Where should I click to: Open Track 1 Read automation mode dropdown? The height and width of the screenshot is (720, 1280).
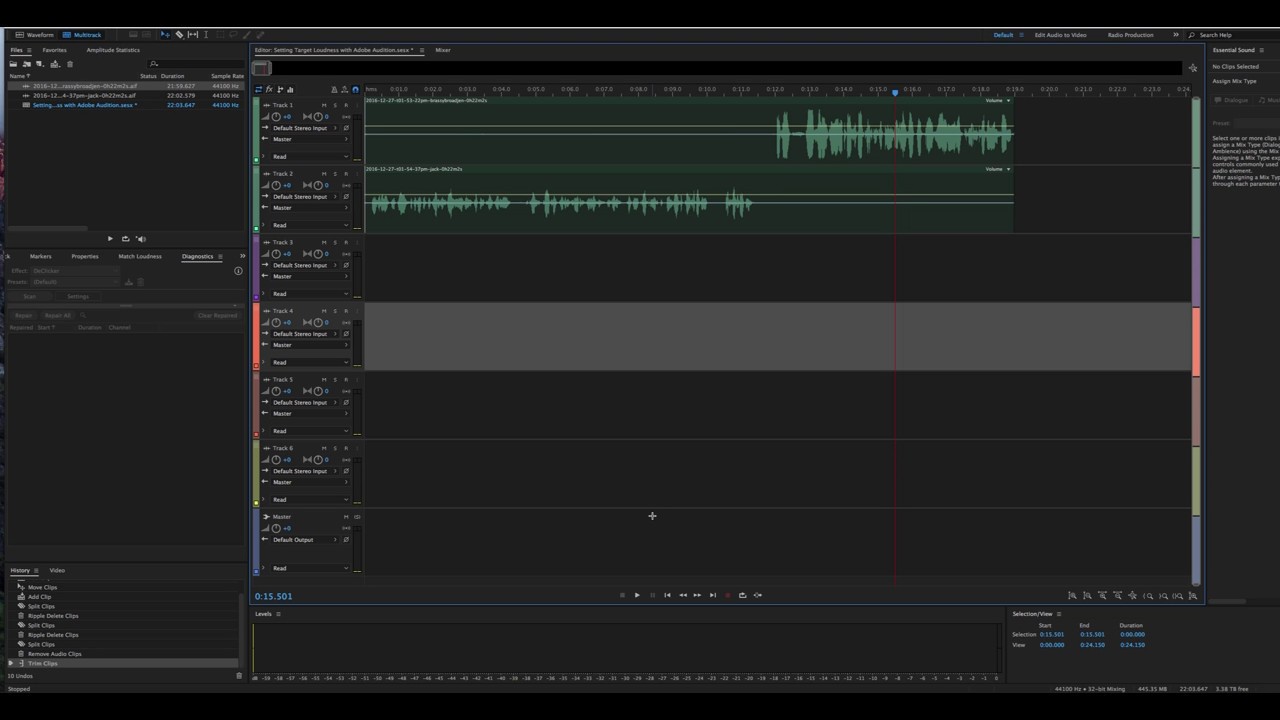309,156
